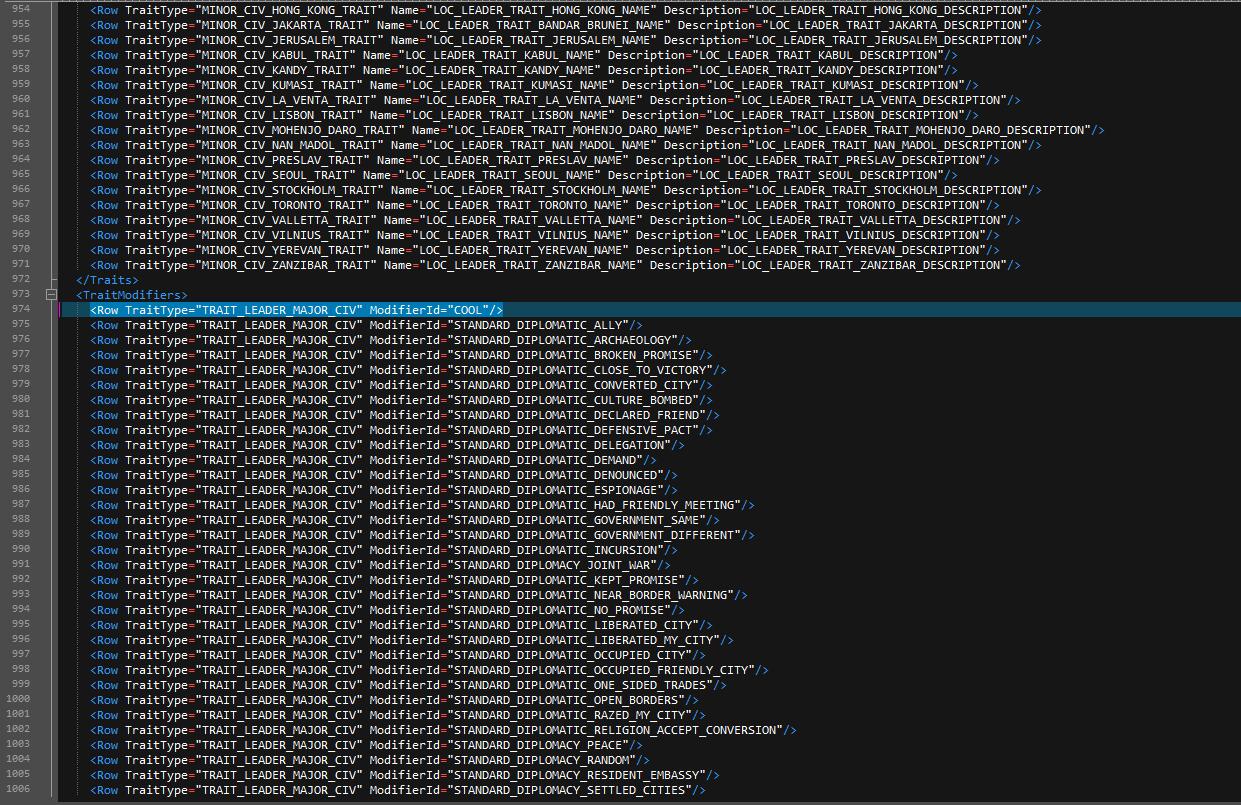Click STANDARD_DIPLOMACY_JOINT_WAR modifier value
The image size is (1241, 805).
(x=554, y=565)
